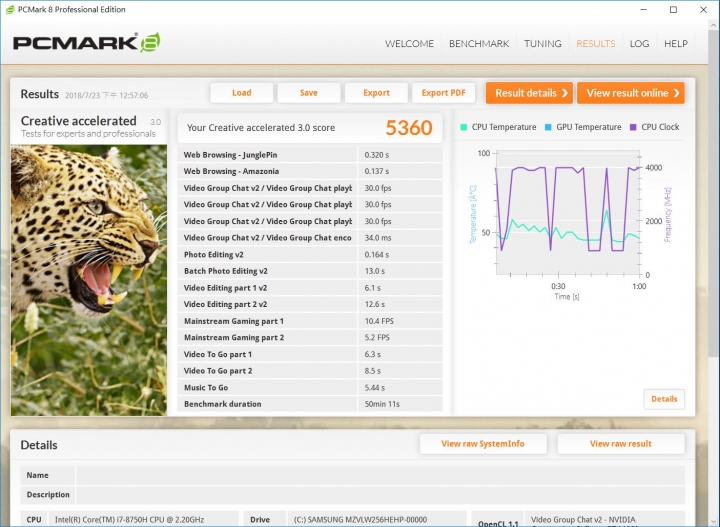This screenshot has height=527, width=720.
Task: Click the Video Group Chat encoding row
Action: tap(310, 238)
